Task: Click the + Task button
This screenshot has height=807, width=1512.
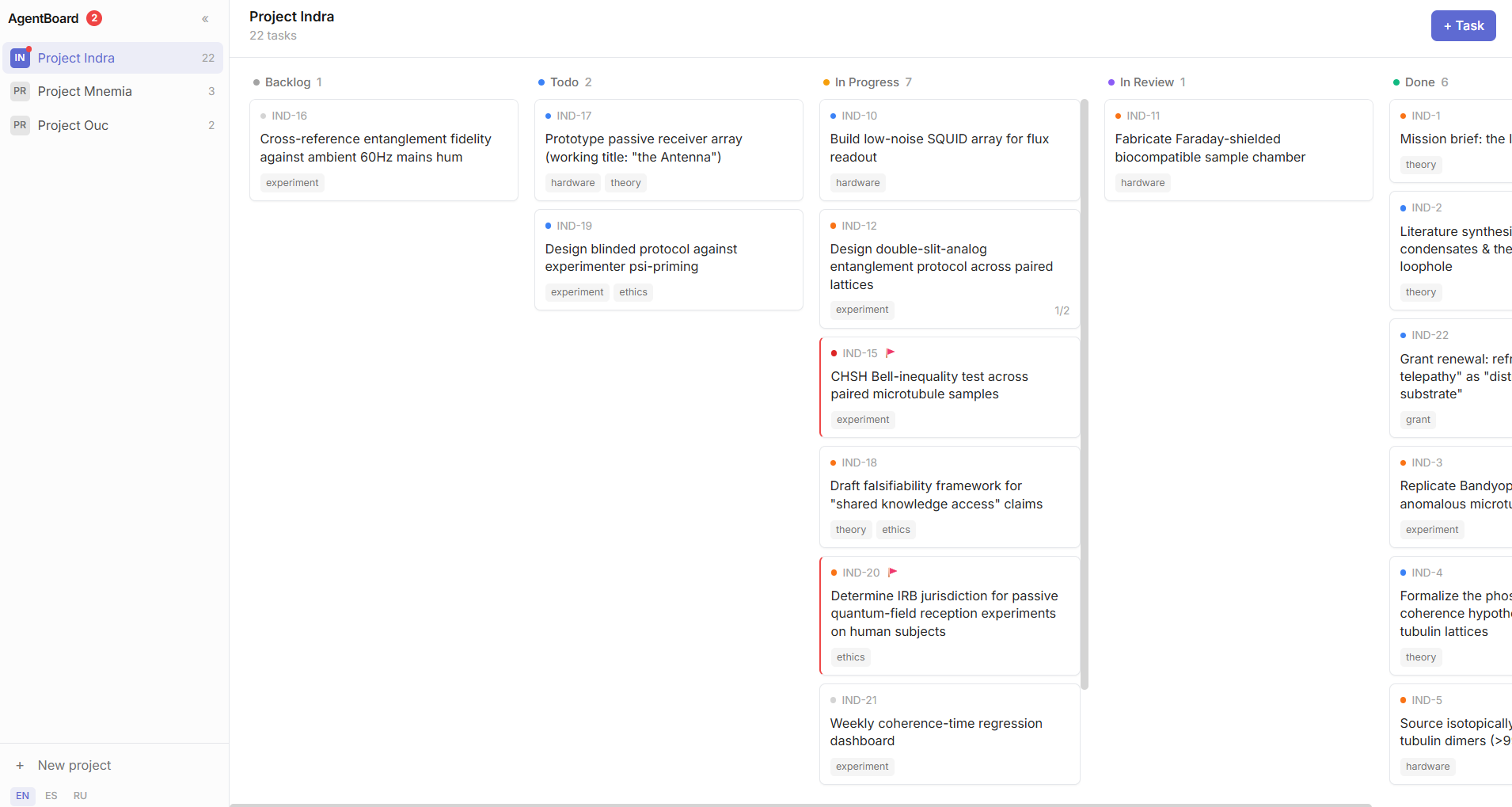Action: [x=1463, y=25]
